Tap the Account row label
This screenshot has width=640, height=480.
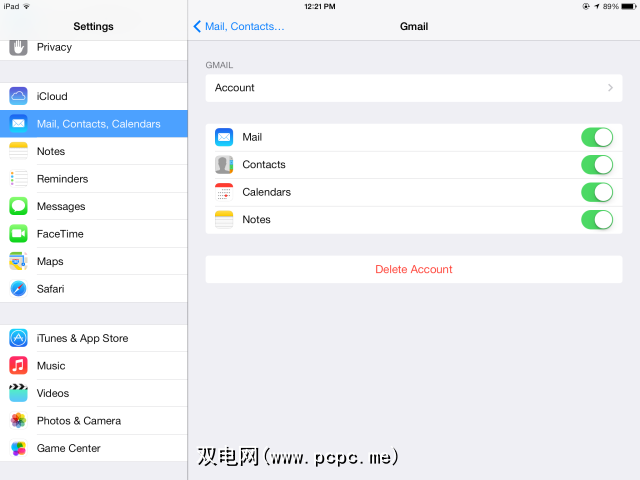(235, 88)
